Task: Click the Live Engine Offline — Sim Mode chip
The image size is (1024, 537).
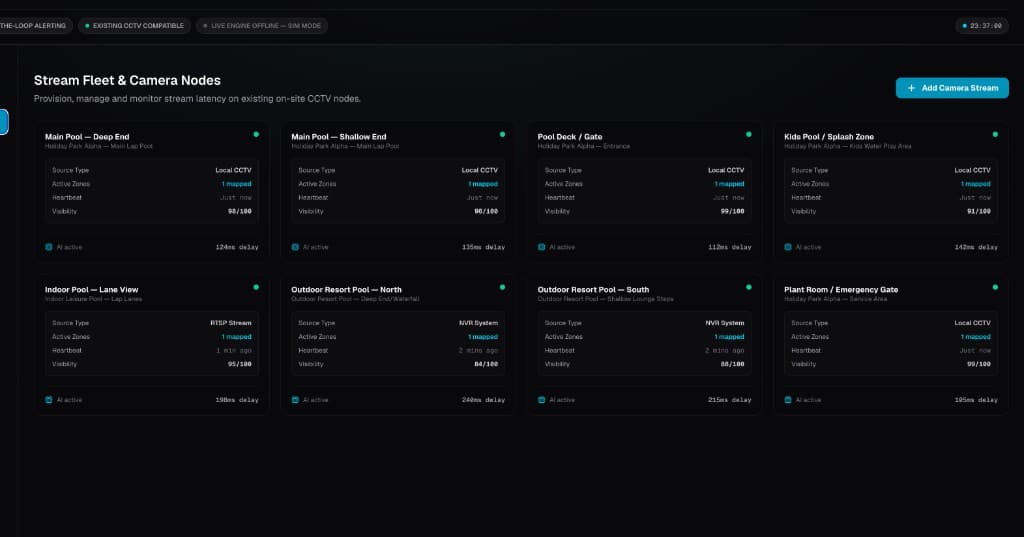Action: point(262,25)
